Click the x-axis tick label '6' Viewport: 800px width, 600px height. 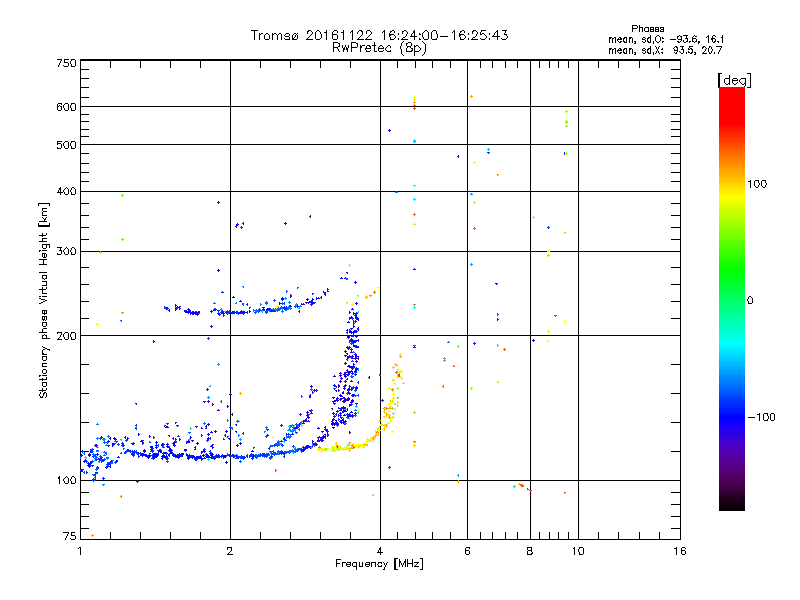point(467,551)
